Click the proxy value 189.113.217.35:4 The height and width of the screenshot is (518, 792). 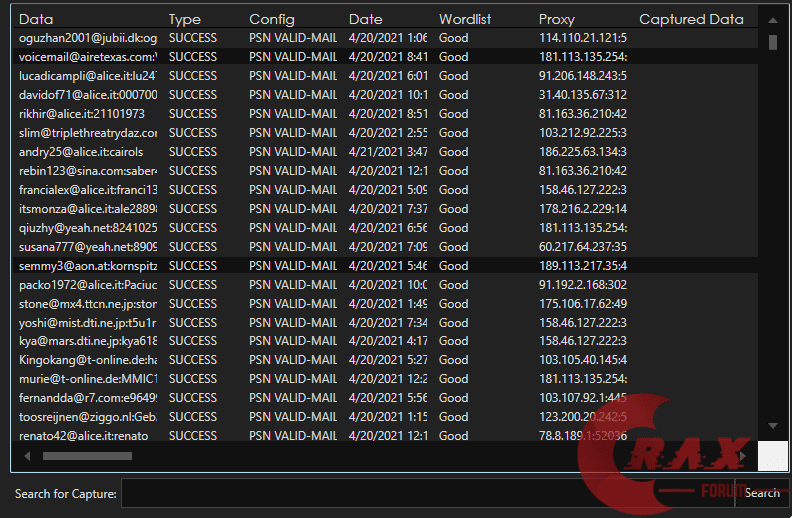582,266
